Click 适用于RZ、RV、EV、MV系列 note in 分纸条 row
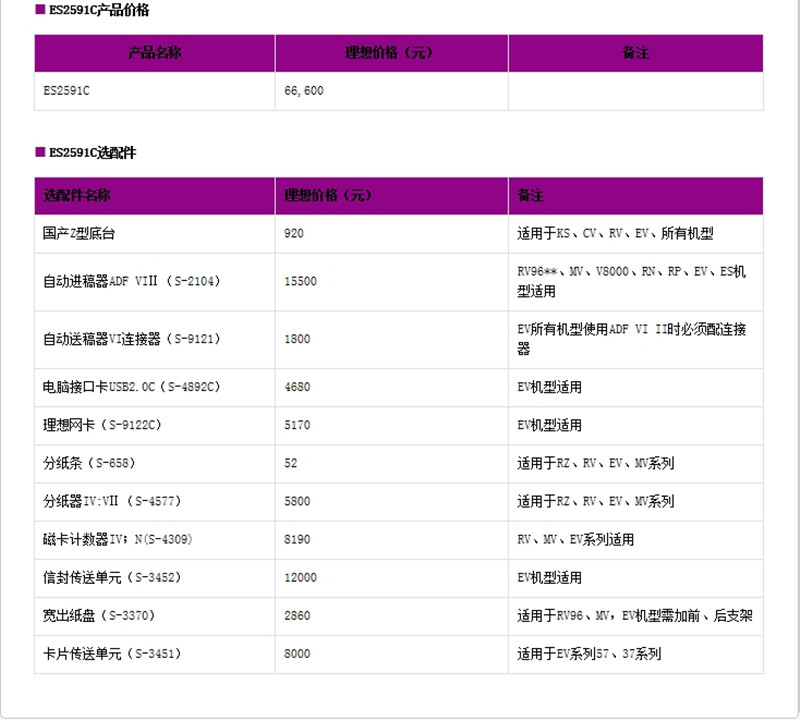Screen dimensions: 800x720 pos(595,463)
